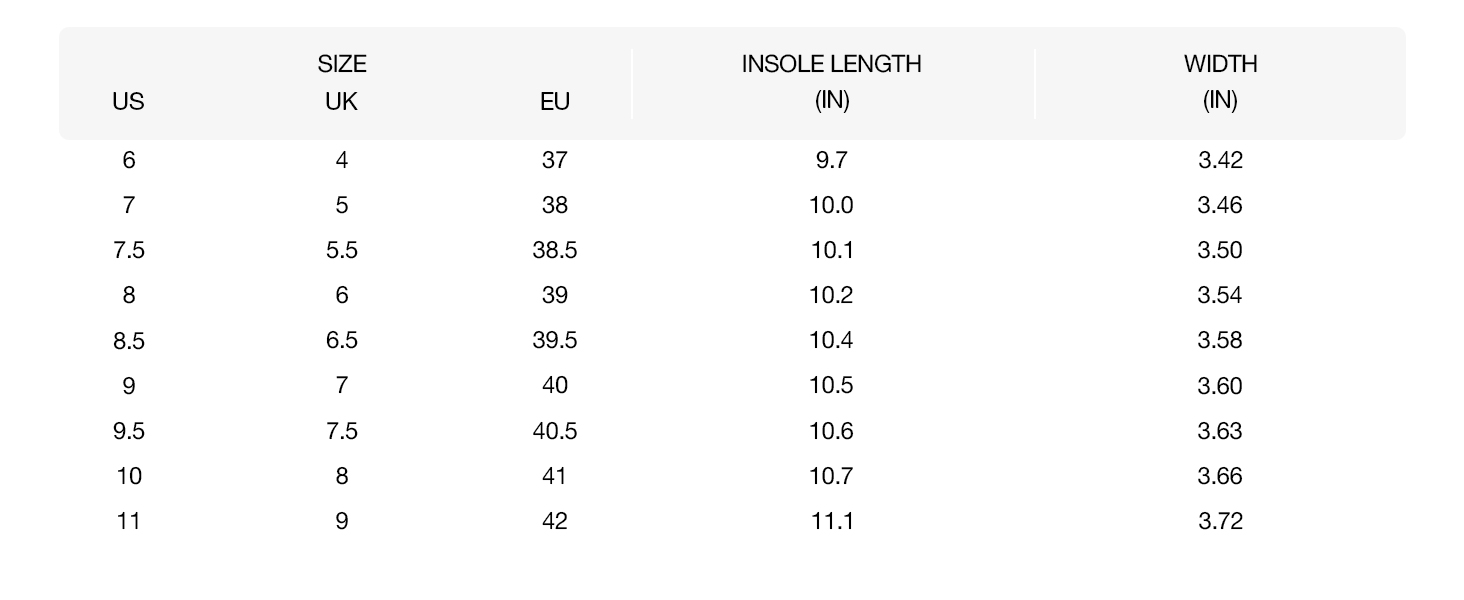Select US size 6 cell
Viewport: 1464px width, 600px height.
click(x=128, y=160)
